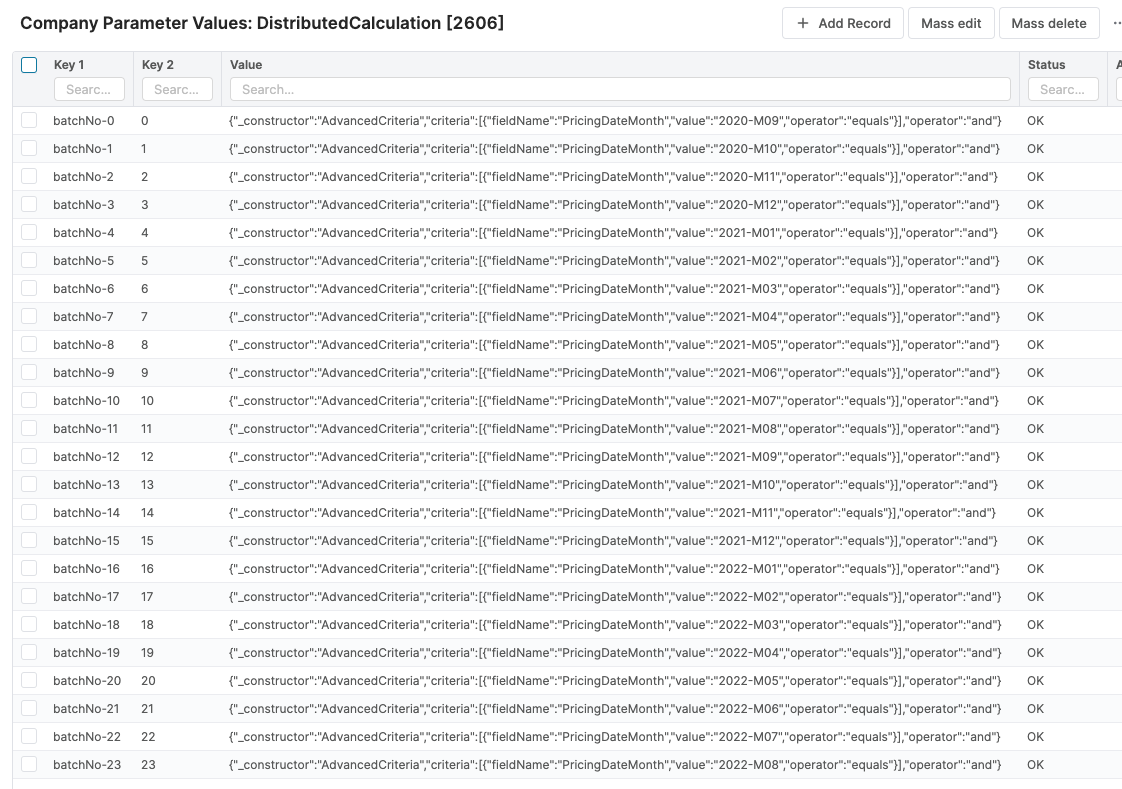The height and width of the screenshot is (789, 1122).
Task: Open the more options ellipsis menu
Action: pos(1116,23)
